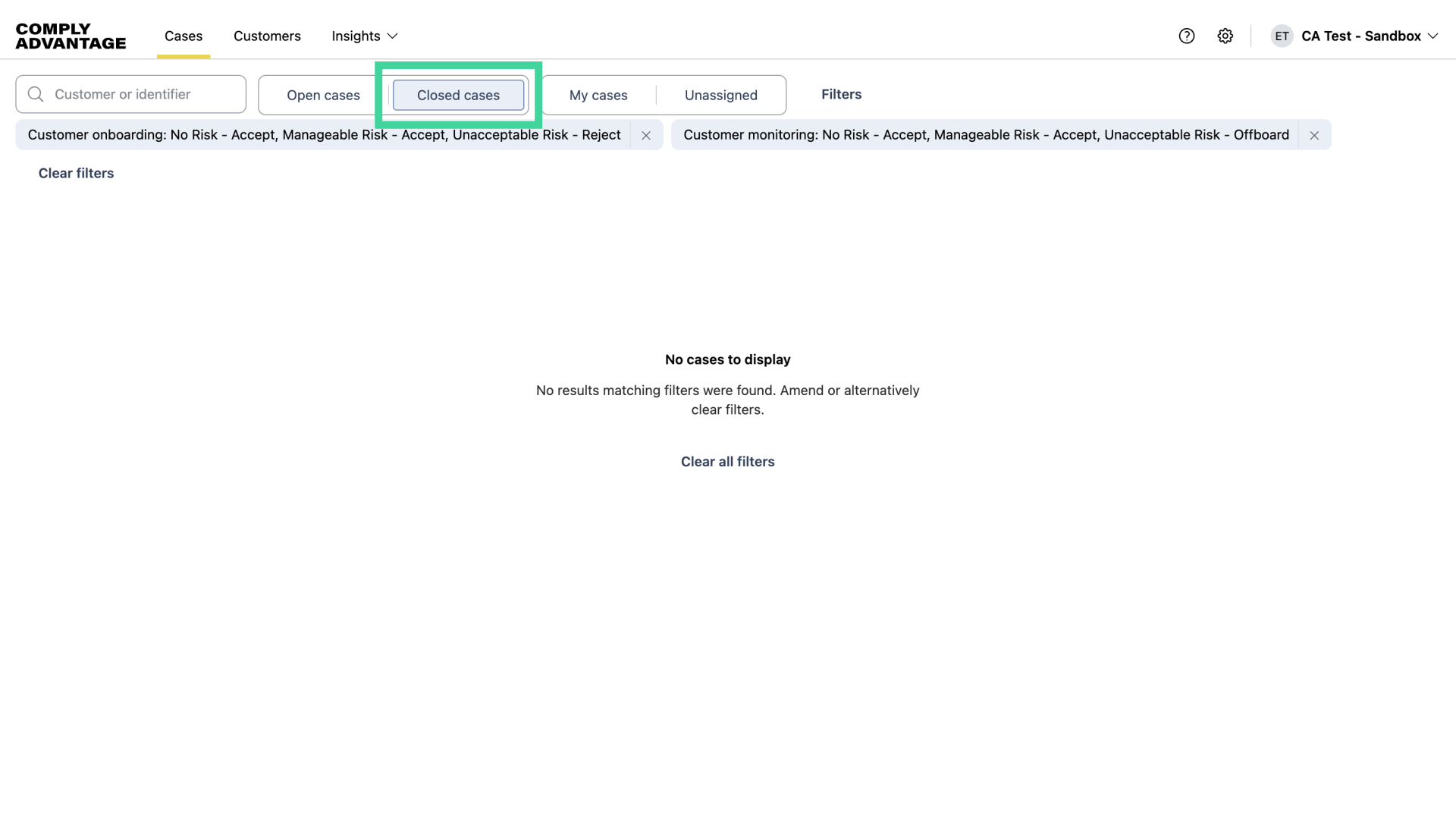Open the Filters panel

point(841,94)
